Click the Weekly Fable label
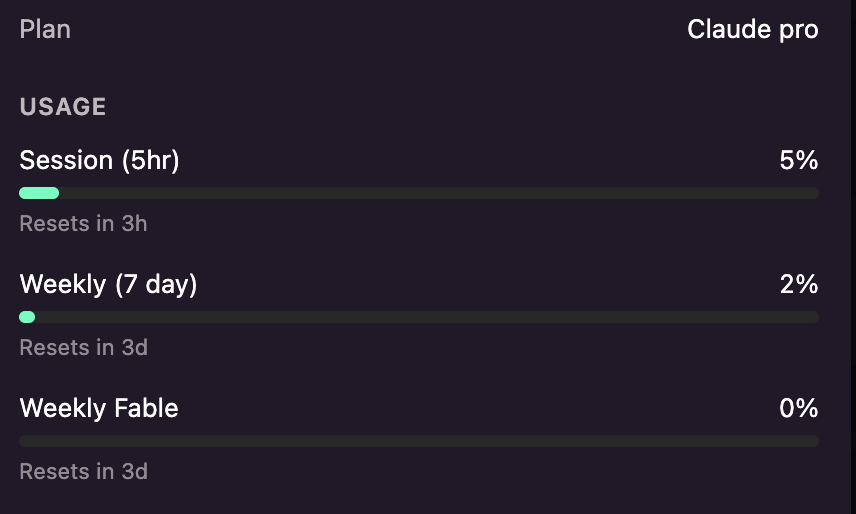The width and height of the screenshot is (856, 514). coord(99,408)
